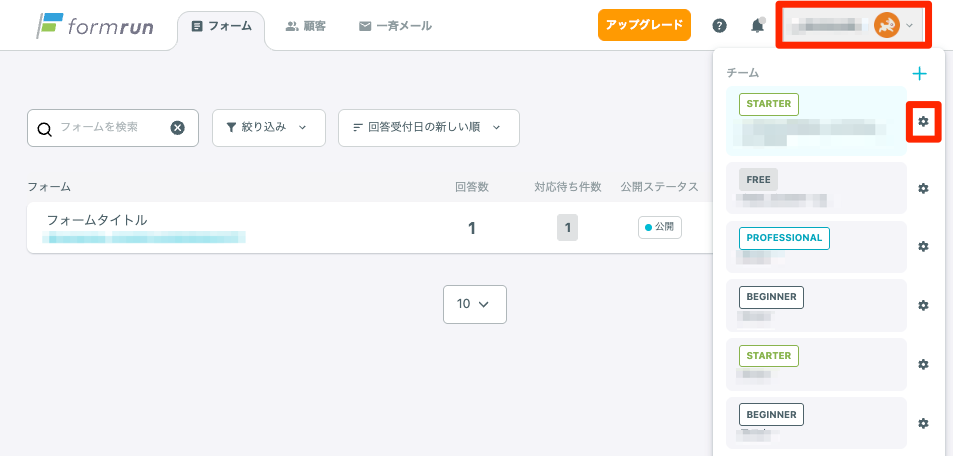Select the フォーム tab
The height and width of the screenshot is (456, 953).
[x=221, y=26]
